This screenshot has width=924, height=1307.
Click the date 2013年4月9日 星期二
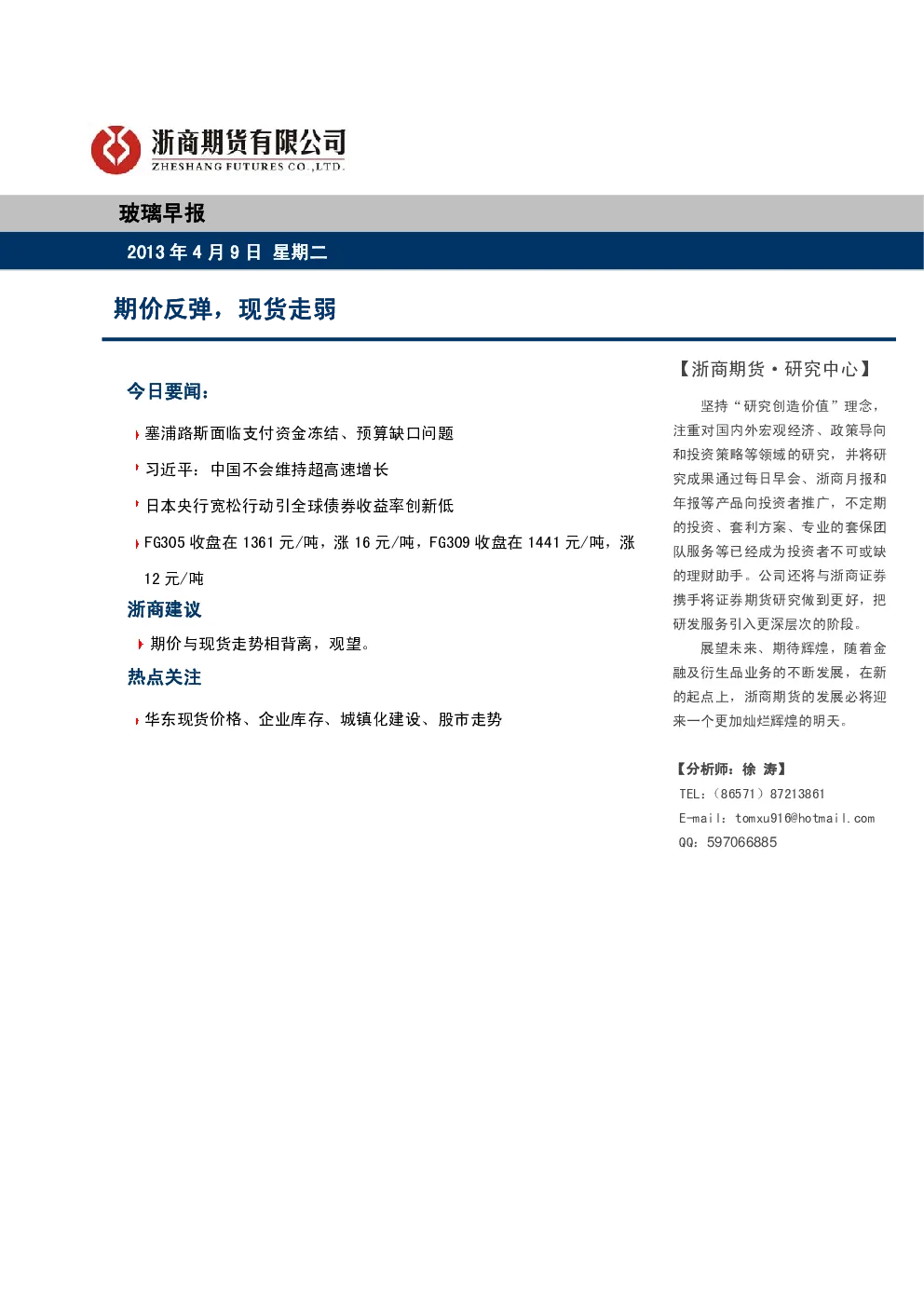(x=227, y=252)
